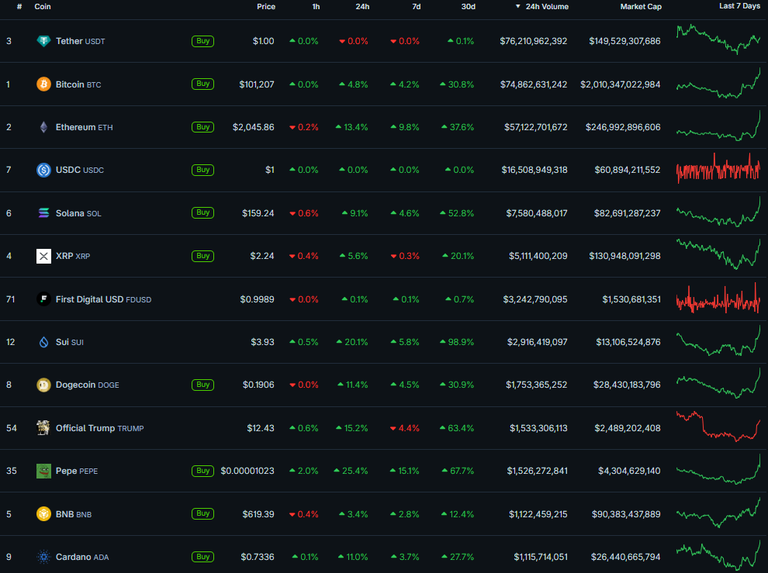The height and width of the screenshot is (573, 768).
Task: Open Tether 7-day sparkline chart
Action: pos(718,39)
